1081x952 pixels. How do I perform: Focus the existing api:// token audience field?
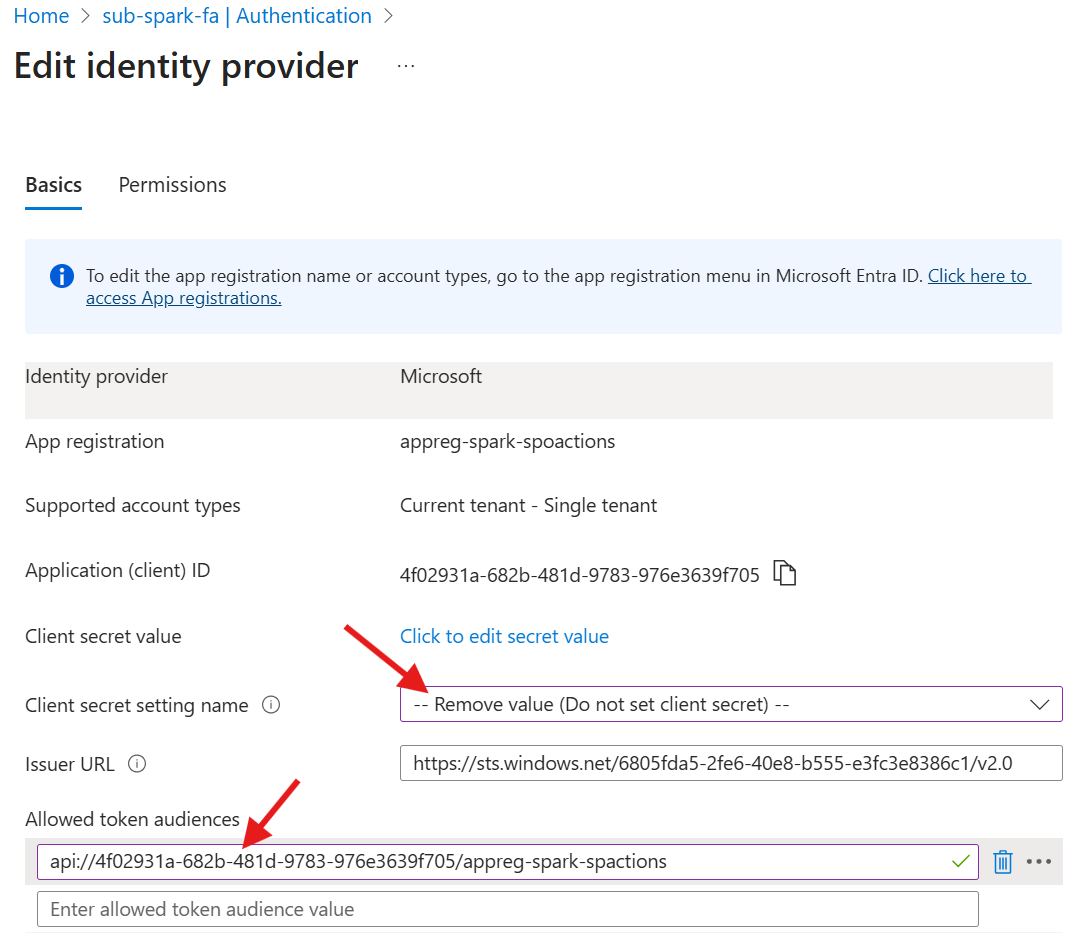(490, 862)
